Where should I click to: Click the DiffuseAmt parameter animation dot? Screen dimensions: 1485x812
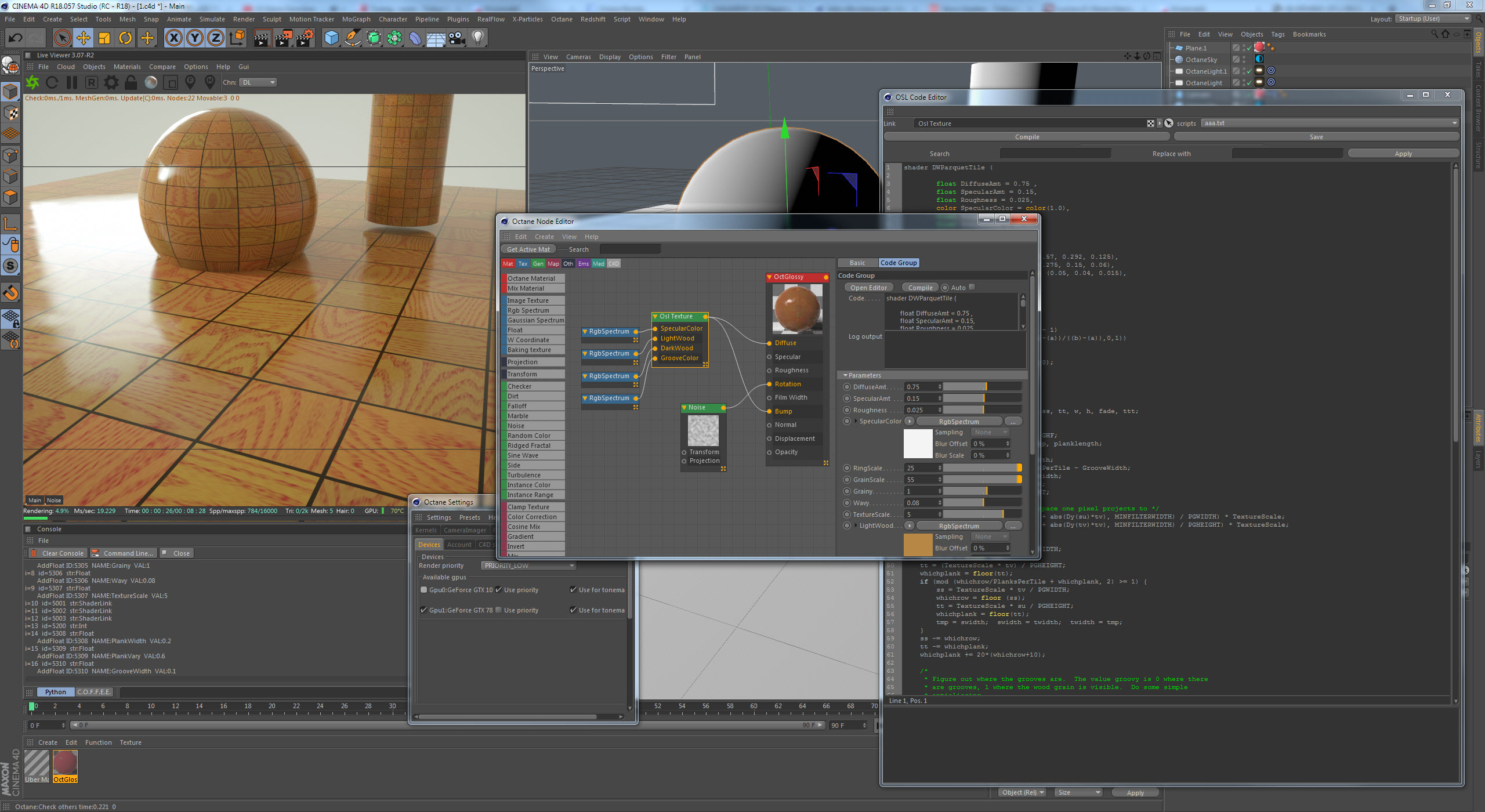[x=847, y=387]
